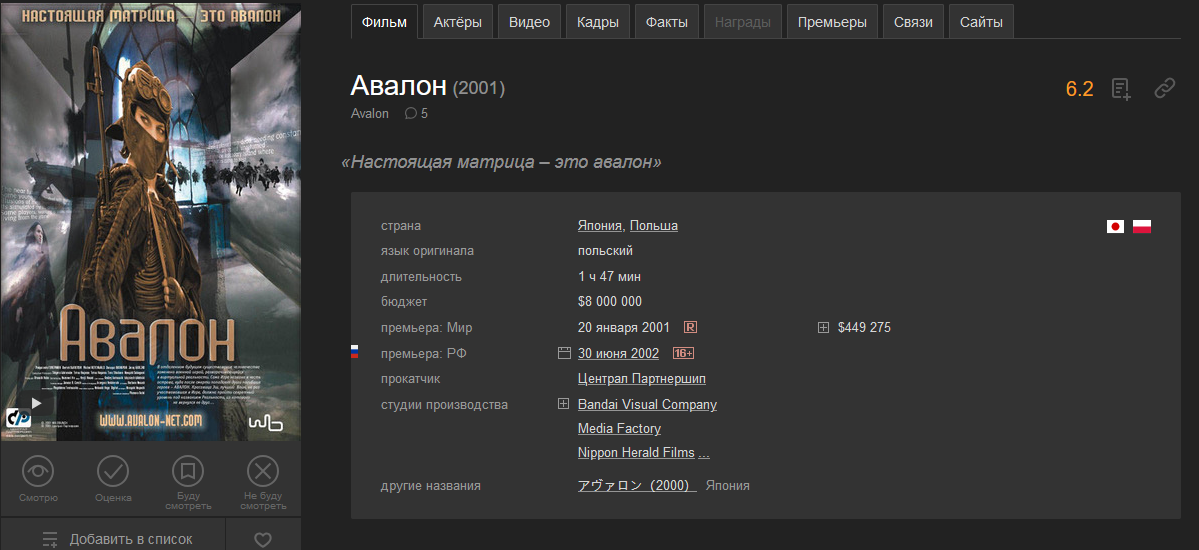Expand the box office $449 275 plus icon
The width and height of the screenshot is (1199, 550).
click(824, 327)
